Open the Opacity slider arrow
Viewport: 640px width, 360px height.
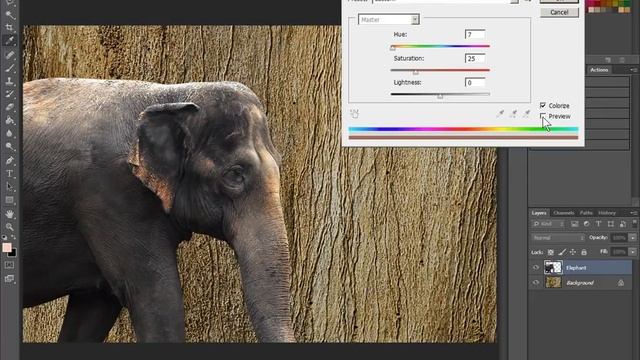click(633, 238)
